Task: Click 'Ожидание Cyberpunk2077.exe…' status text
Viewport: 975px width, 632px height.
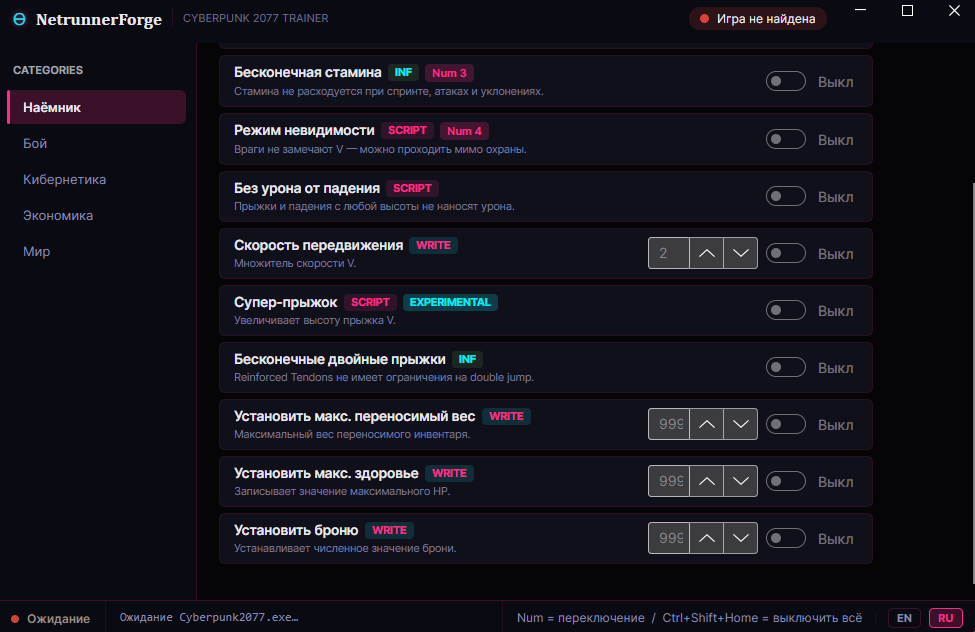Action: (x=209, y=617)
